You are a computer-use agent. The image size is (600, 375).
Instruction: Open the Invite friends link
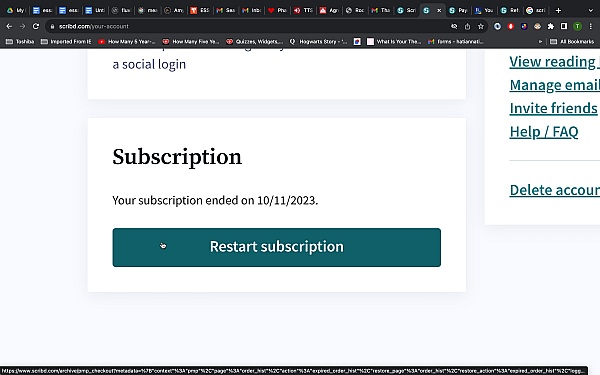[553, 108]
